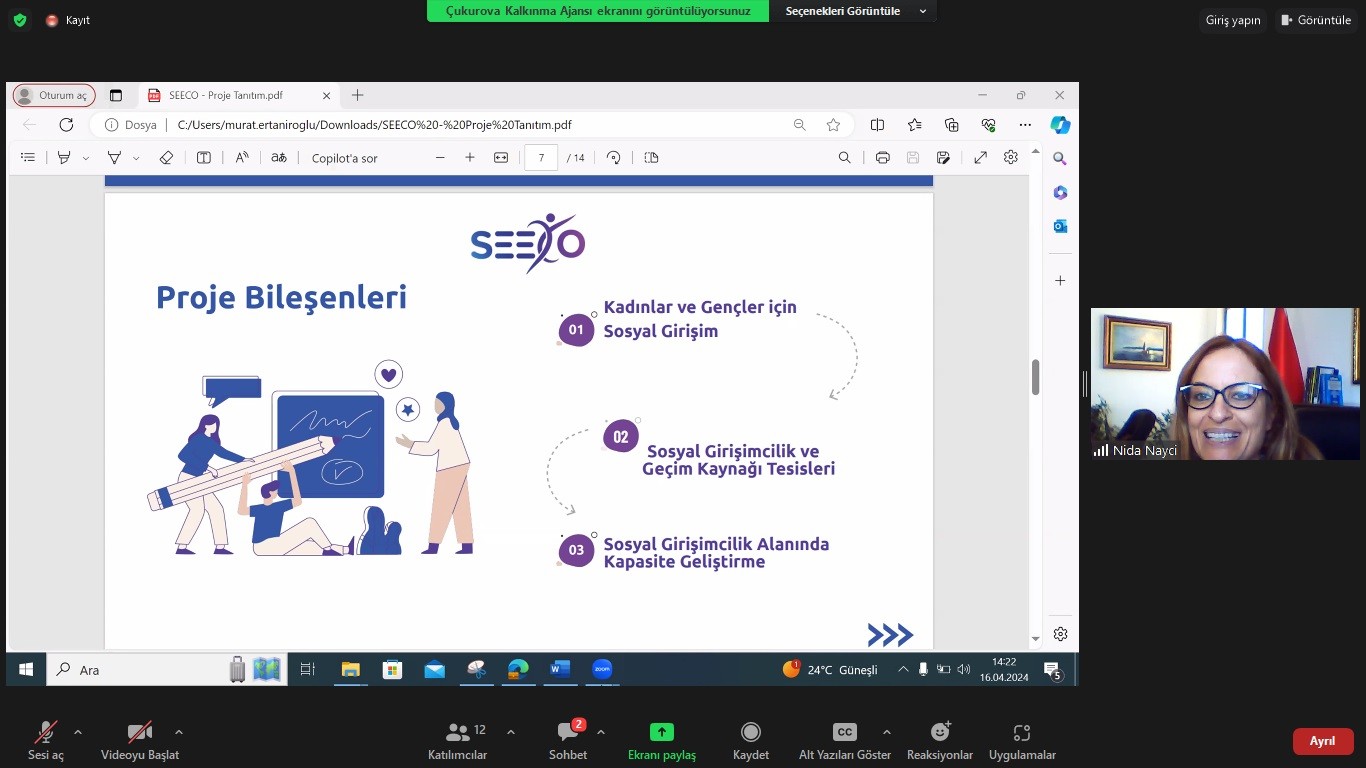Zoom out the PDF with minus button
Viewport: 1366px width, 768px height.
tap(440, 158)
